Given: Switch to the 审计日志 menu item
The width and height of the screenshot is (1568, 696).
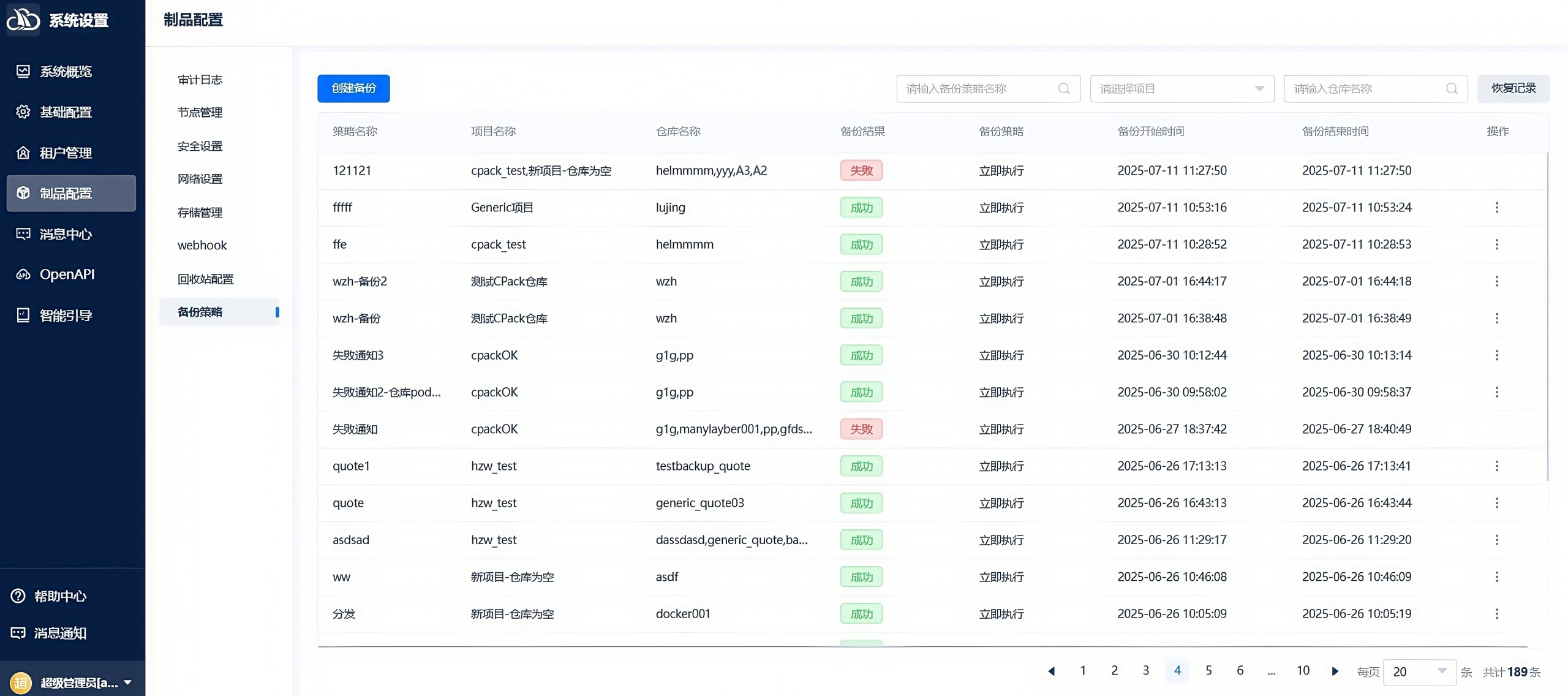Looking at the screenshot, I should pos(200,80).
